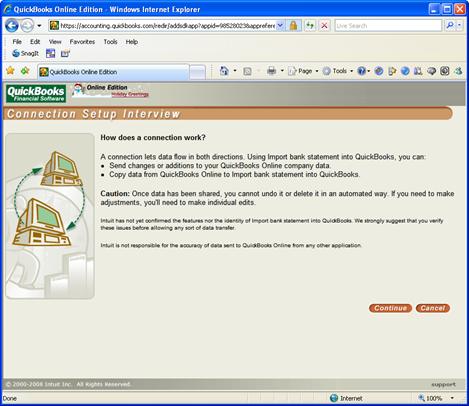Open the Favorites menu
This screenshot has height=406, width=469.
point(82,42)
